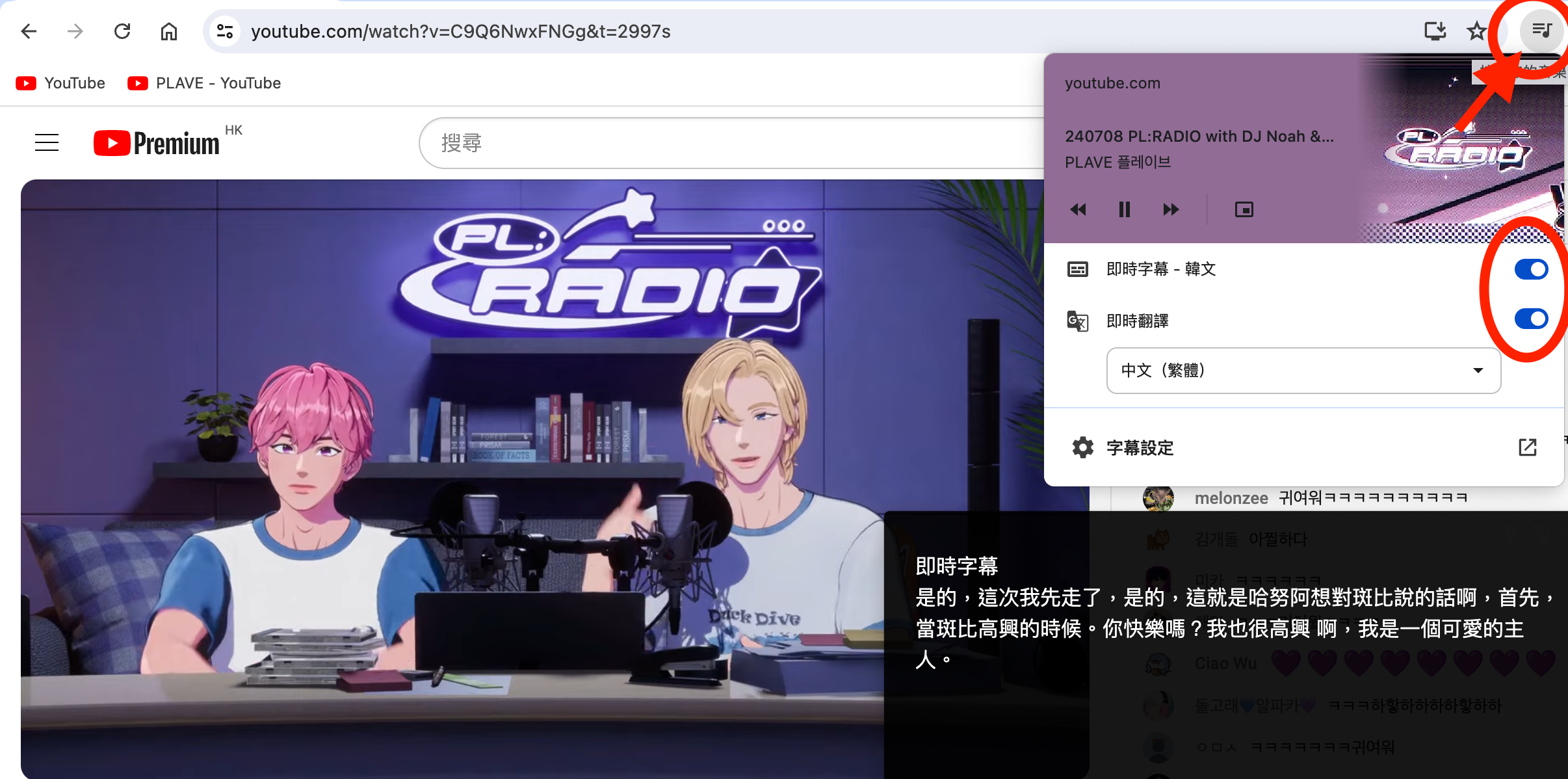Click the 即時字幕 caption overlay box
Viewport: 1568px width, 779px height.
pyautogui.click(x=1226, y=645)
